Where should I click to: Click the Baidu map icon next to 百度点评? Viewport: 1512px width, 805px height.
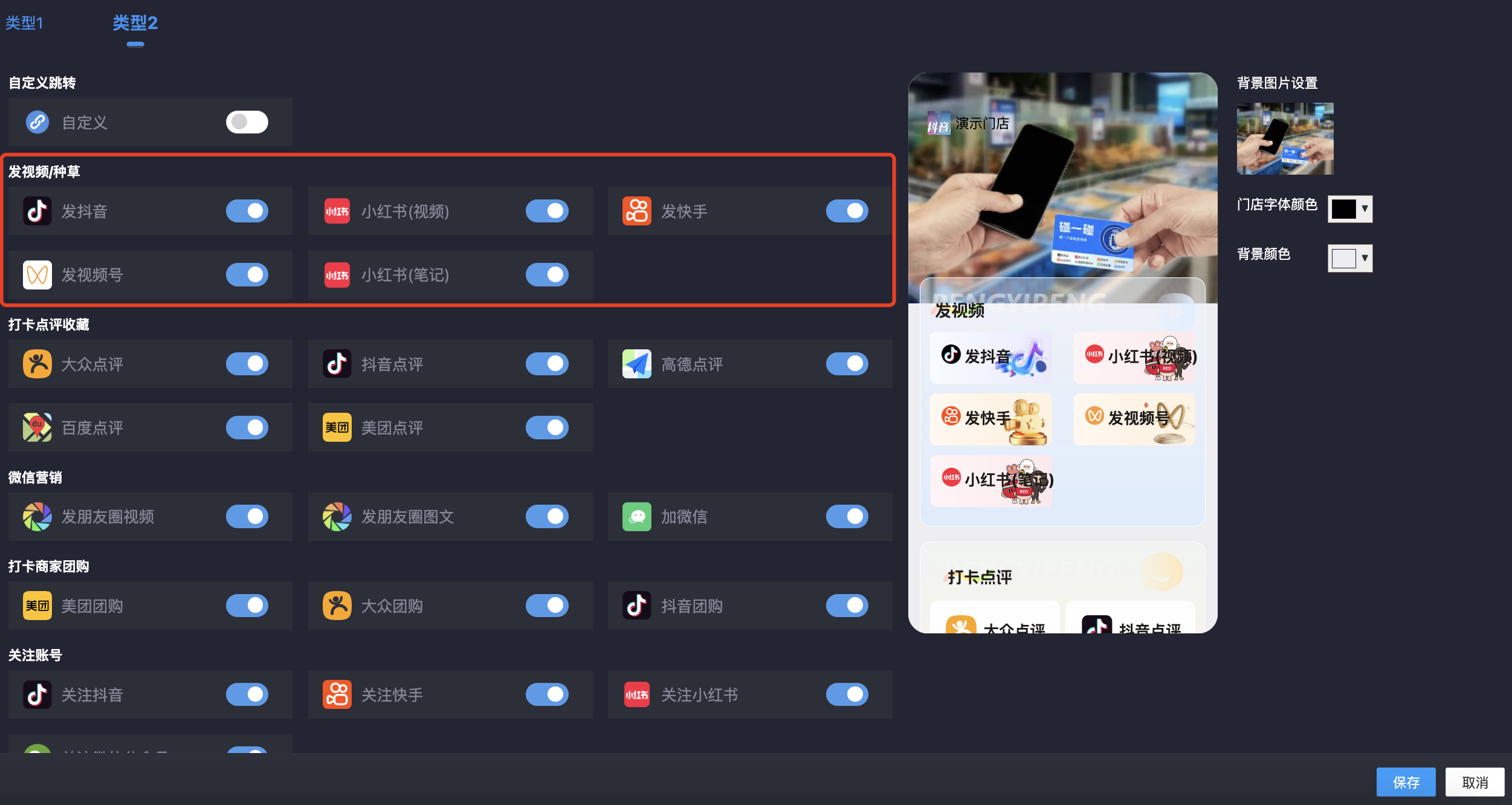(37, 427)
